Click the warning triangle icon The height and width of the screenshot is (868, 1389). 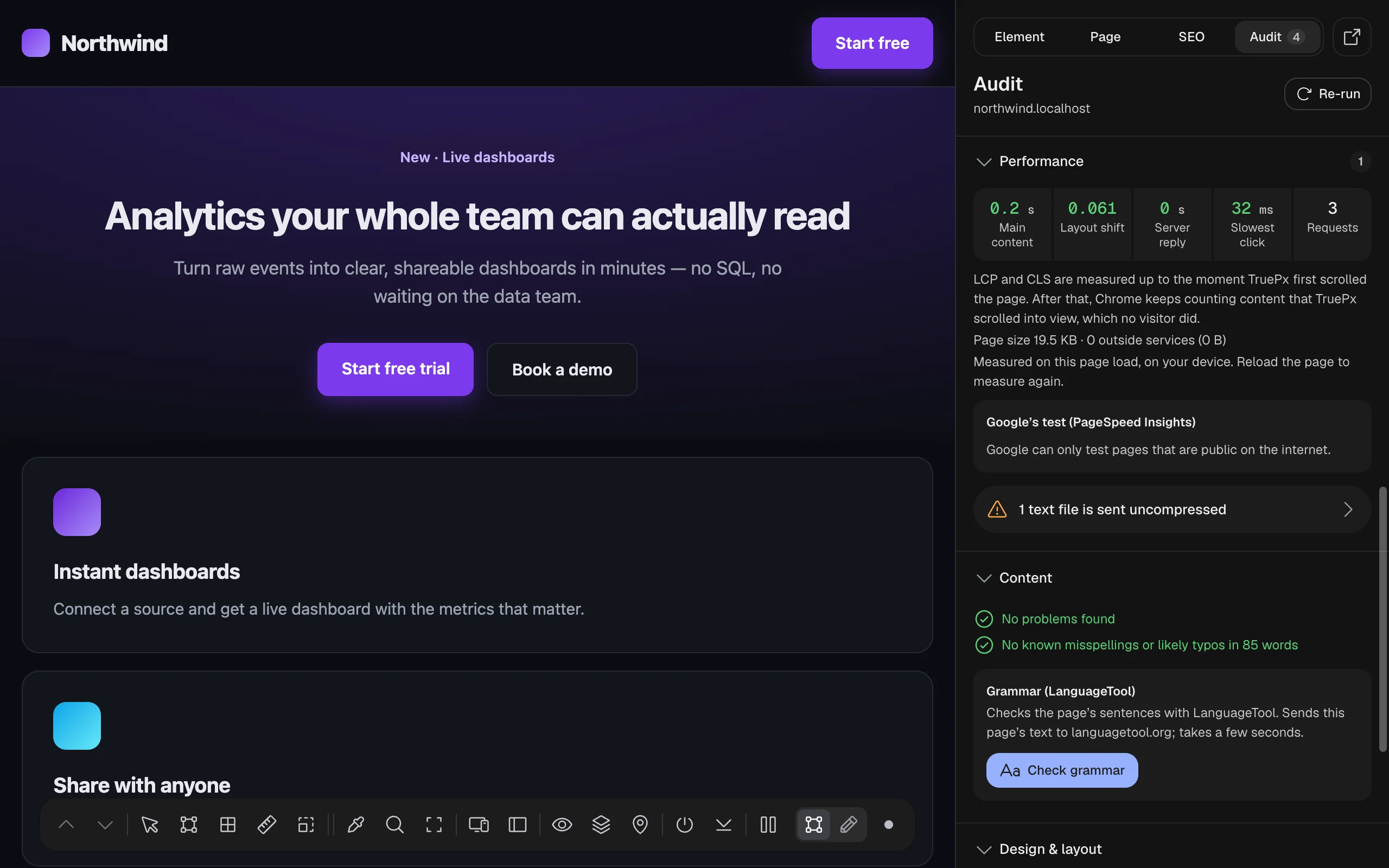[997, 509]
